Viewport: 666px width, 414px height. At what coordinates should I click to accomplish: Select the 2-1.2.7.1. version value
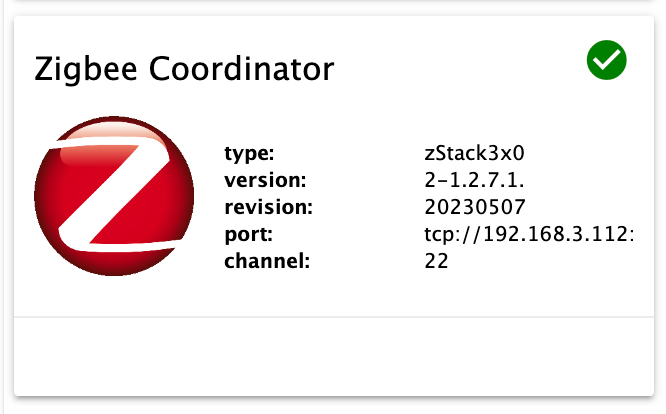(475, 181)
